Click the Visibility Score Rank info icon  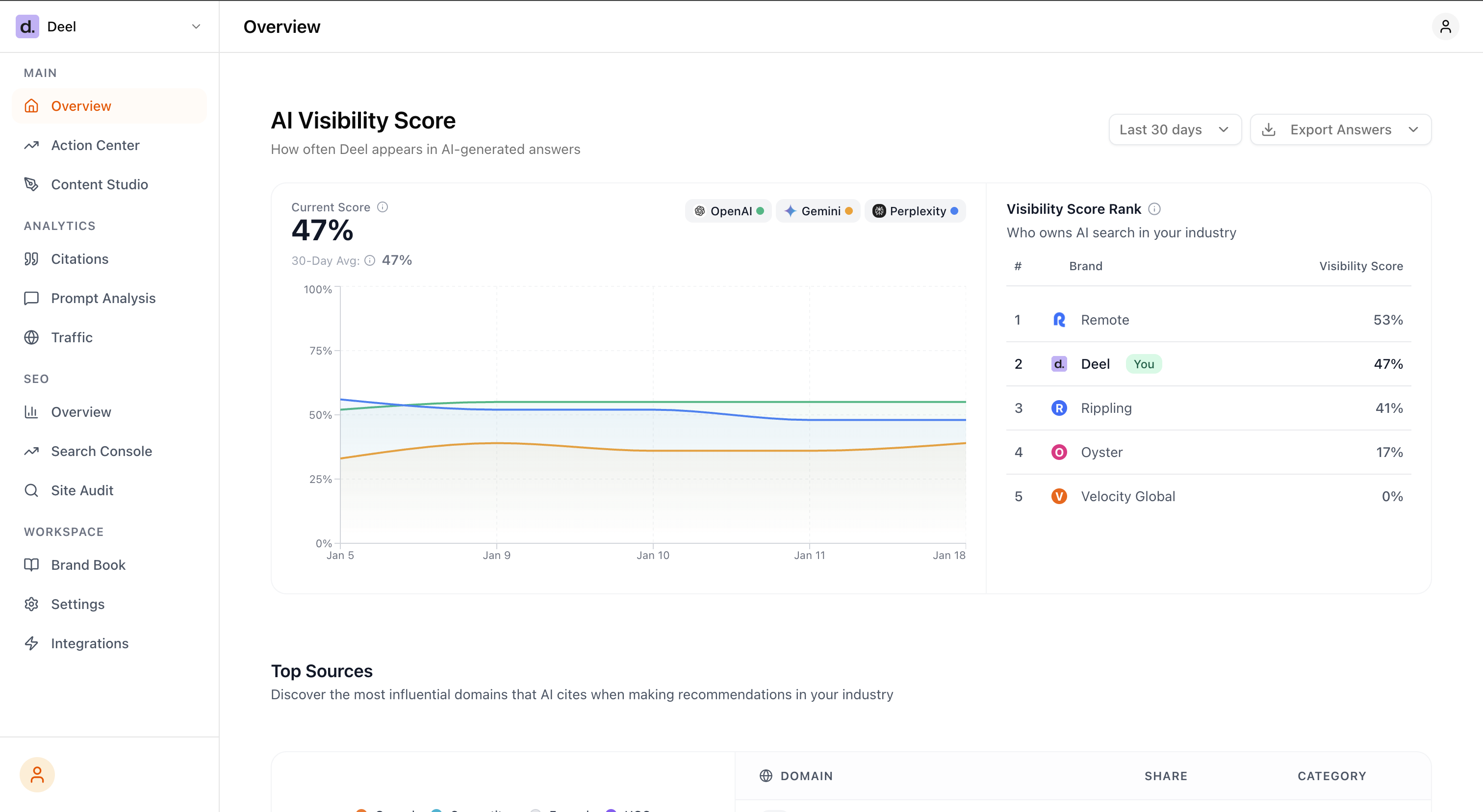tap(1154, 209)
